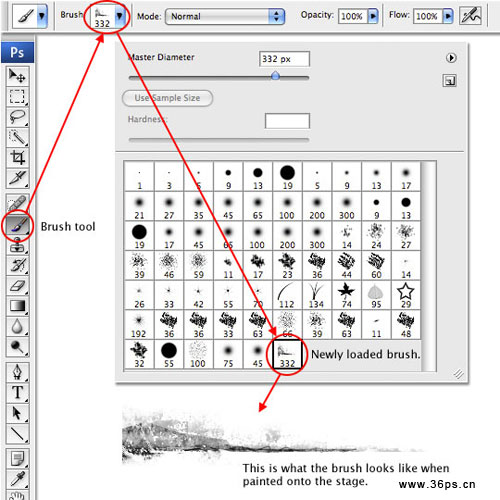Select the Healing Brush tool
The image size is (500, 500).
tap(17, 203)
